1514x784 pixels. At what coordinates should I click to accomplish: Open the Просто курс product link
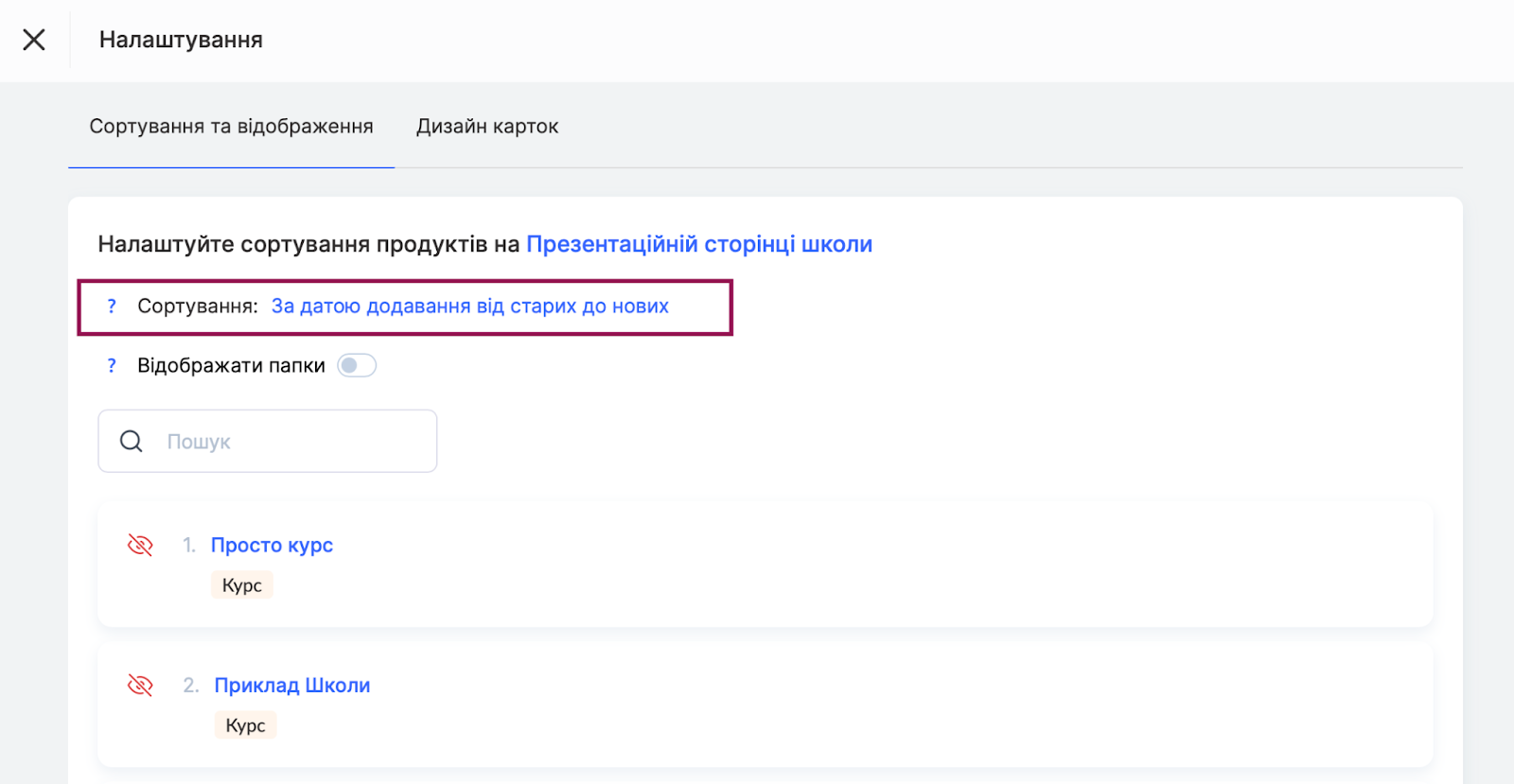tap(272, 546)
